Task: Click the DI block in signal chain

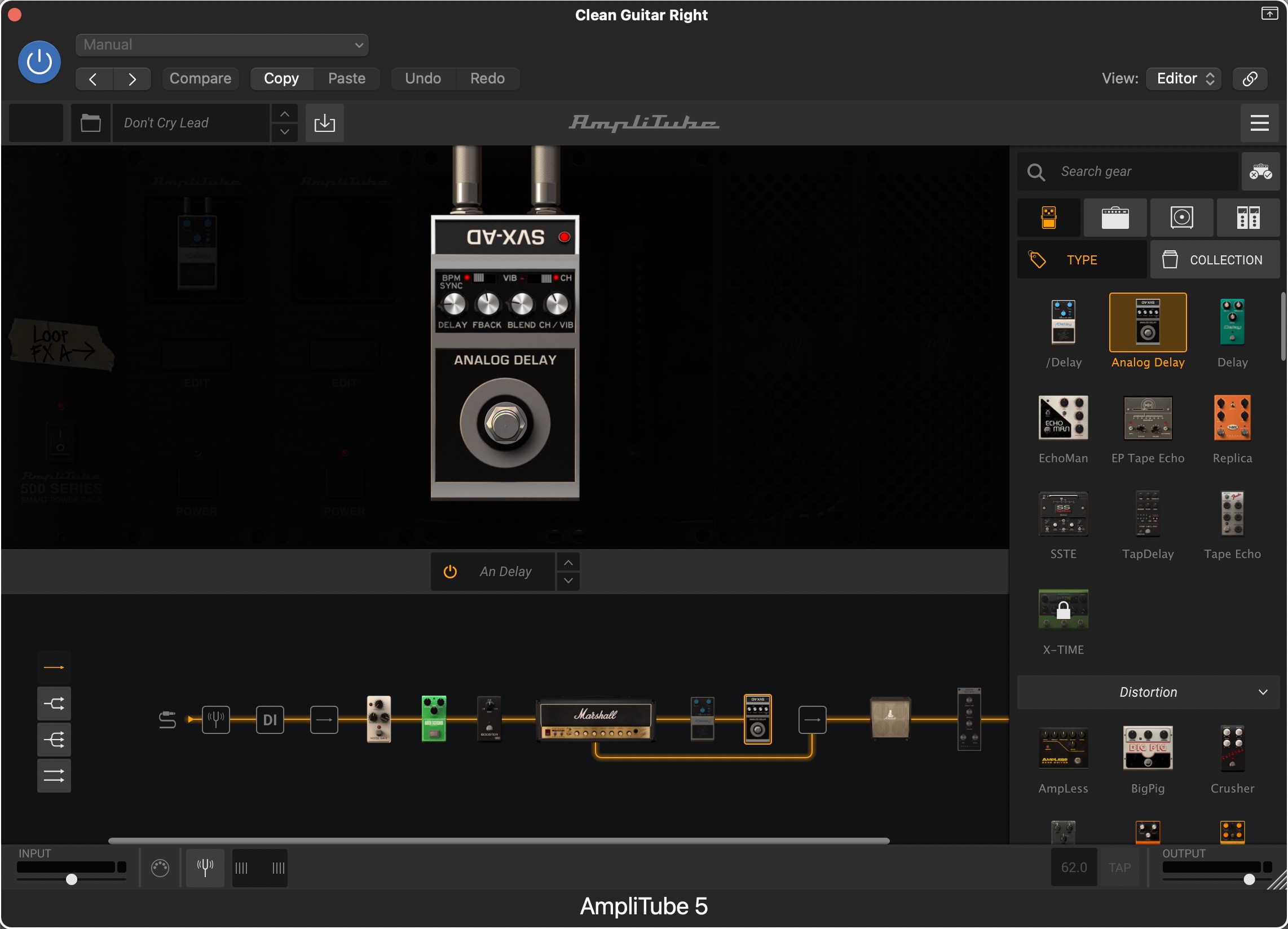Action: click(270, 720)
